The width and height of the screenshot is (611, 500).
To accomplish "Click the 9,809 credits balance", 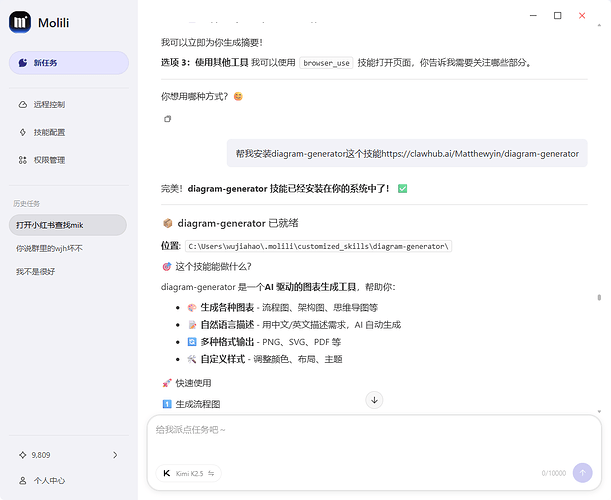I will click(x=41, y=455).
